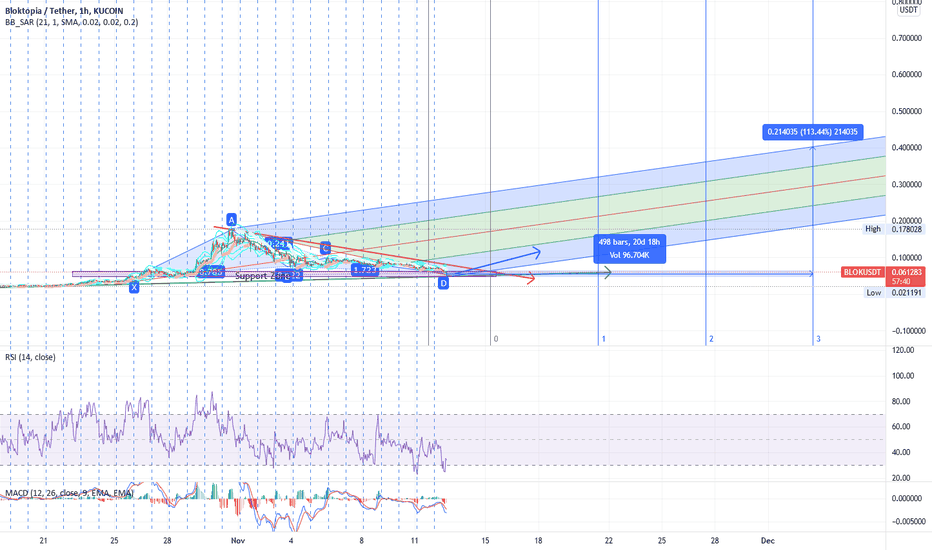The width and height of the screenshot is (932, 550).
Task: Click date 15 on time axis
Action: [485, 540]
